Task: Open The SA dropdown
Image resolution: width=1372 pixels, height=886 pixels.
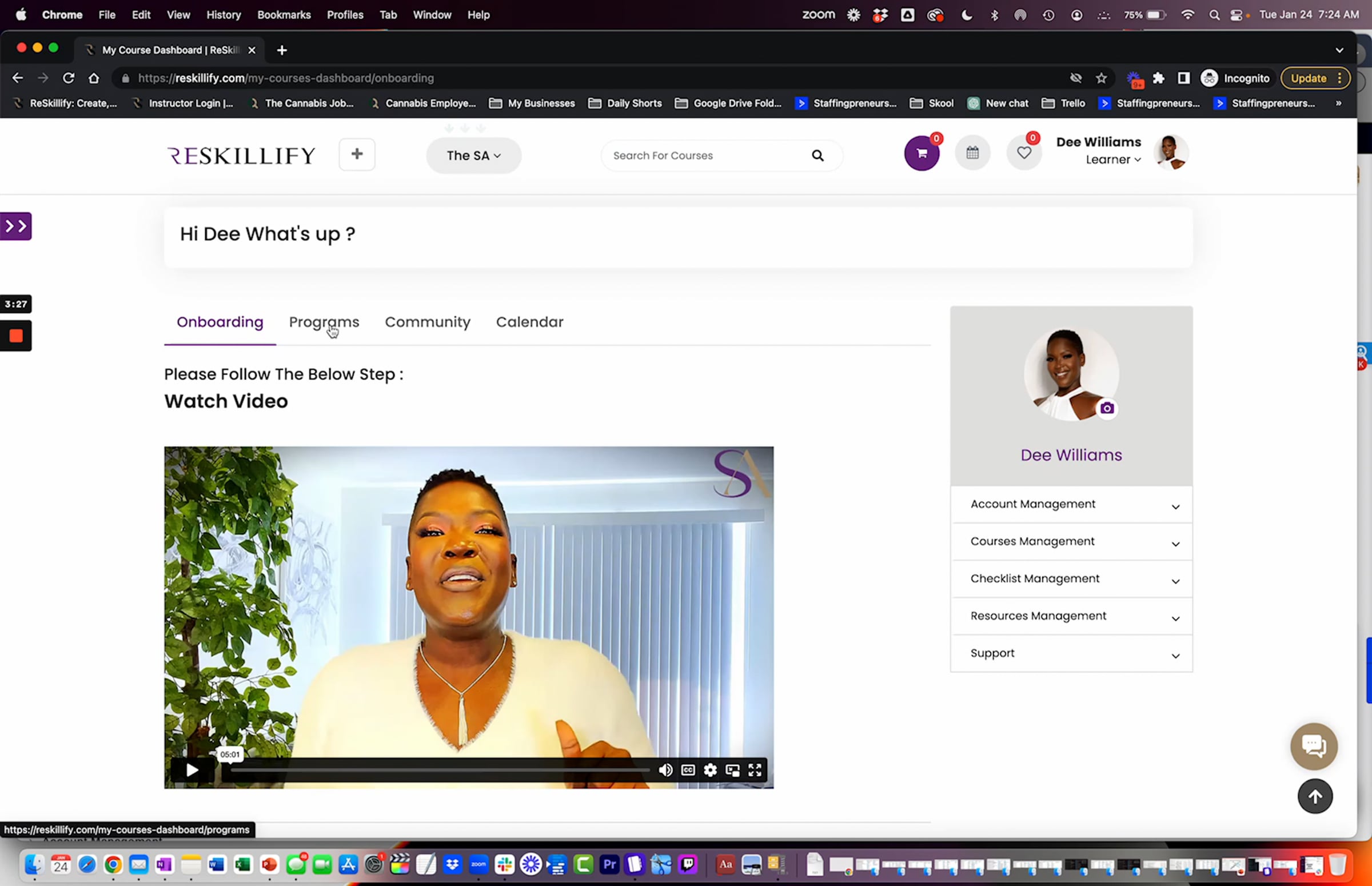Action: click(473, 156)
